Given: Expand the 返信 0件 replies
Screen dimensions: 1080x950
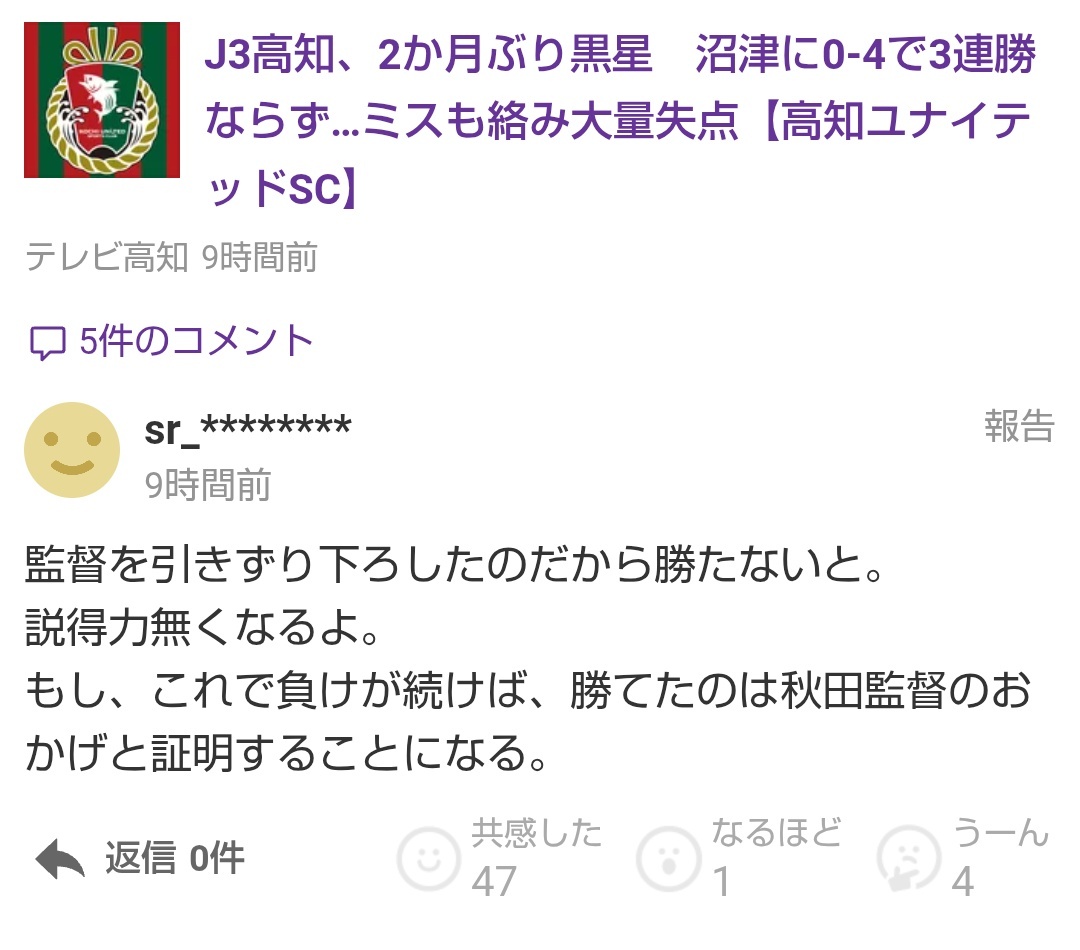Looking at the screenshot, I should click(175, 858).
